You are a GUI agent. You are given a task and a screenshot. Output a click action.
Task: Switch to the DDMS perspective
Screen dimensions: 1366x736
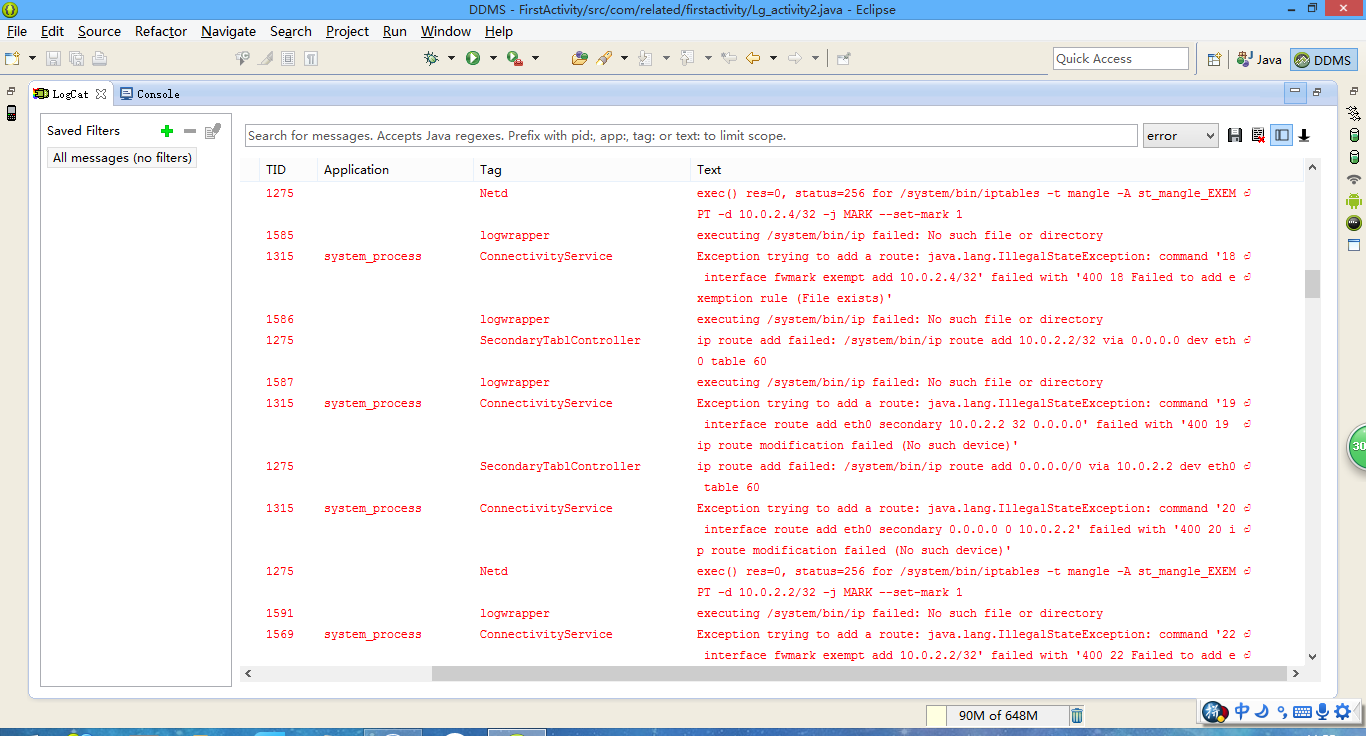tap(1322, 60)
